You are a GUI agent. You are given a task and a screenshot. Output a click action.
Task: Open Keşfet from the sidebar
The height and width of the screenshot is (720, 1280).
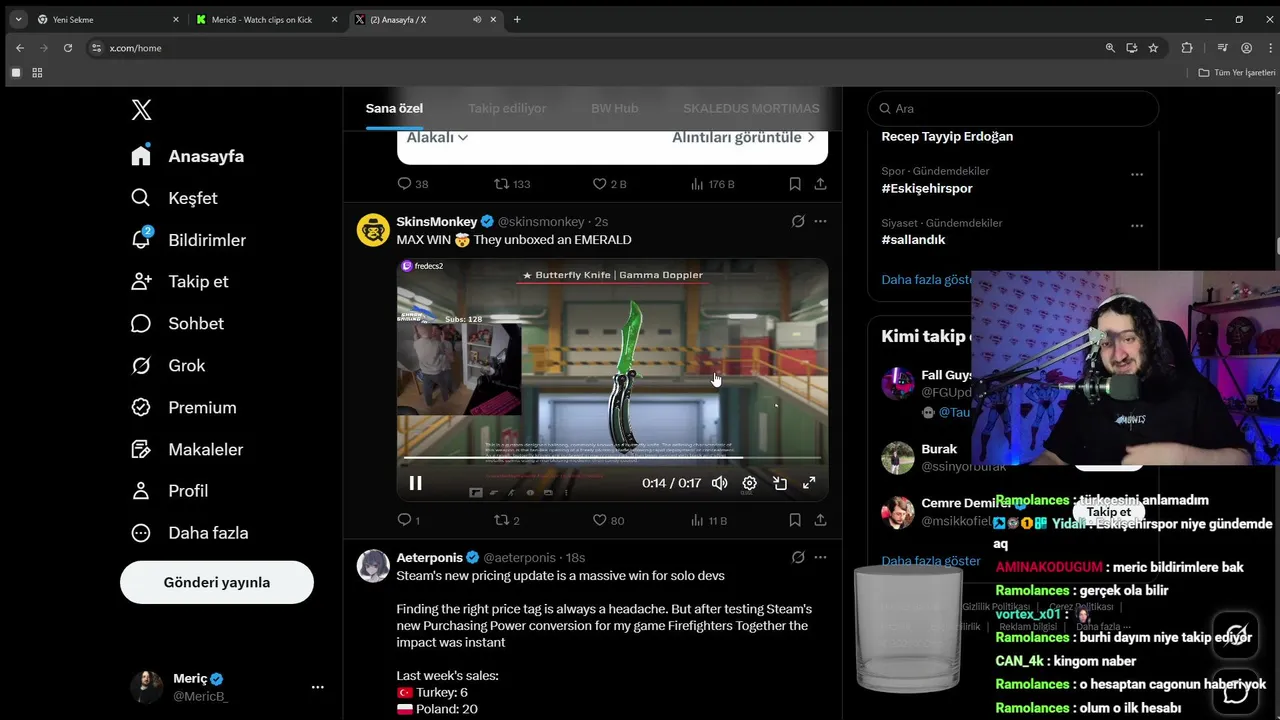point(174,198)
